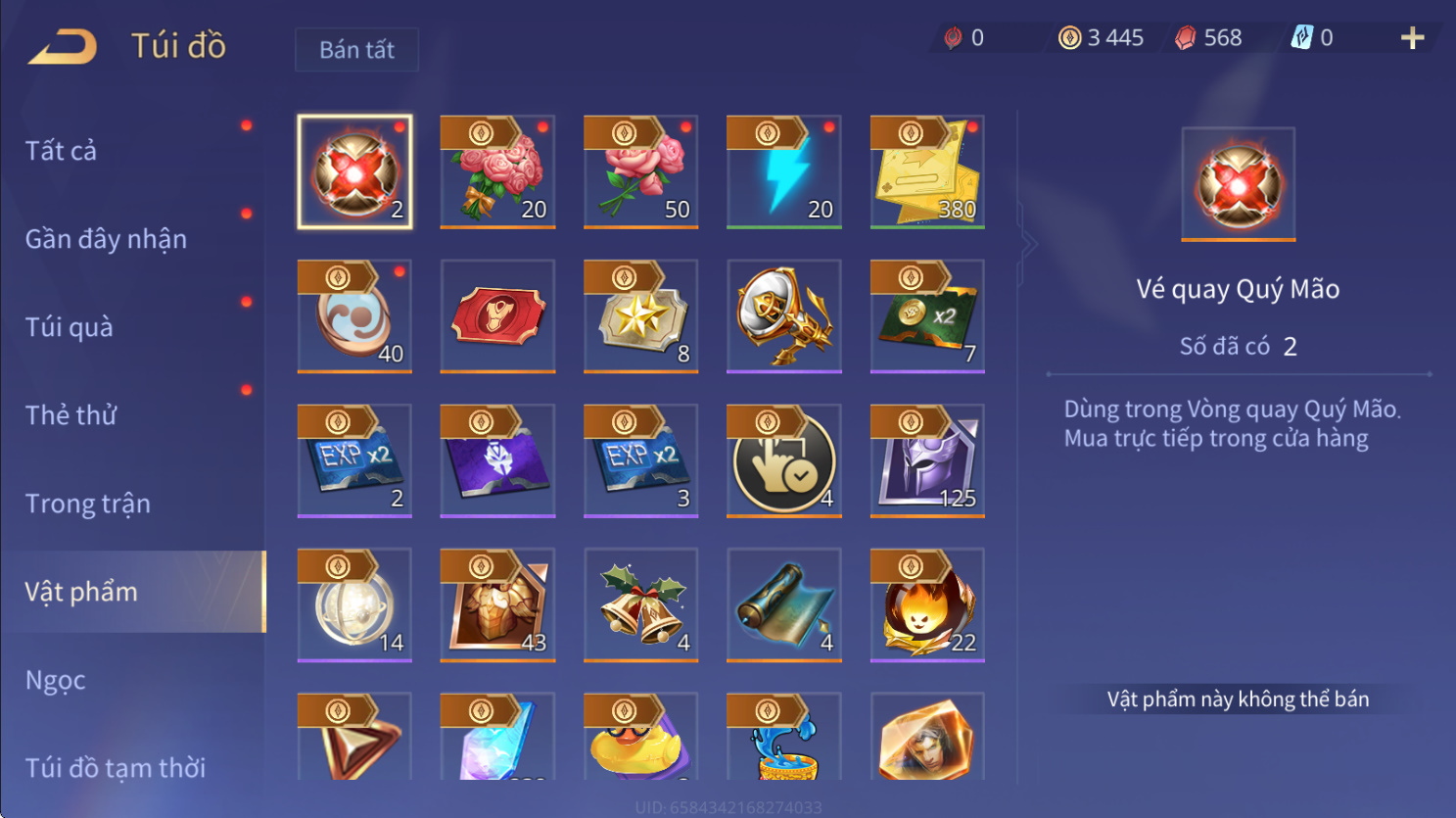Collapse the item detail panel arrow
This screenshot has height=818, width=1456.
point(1028,244)
